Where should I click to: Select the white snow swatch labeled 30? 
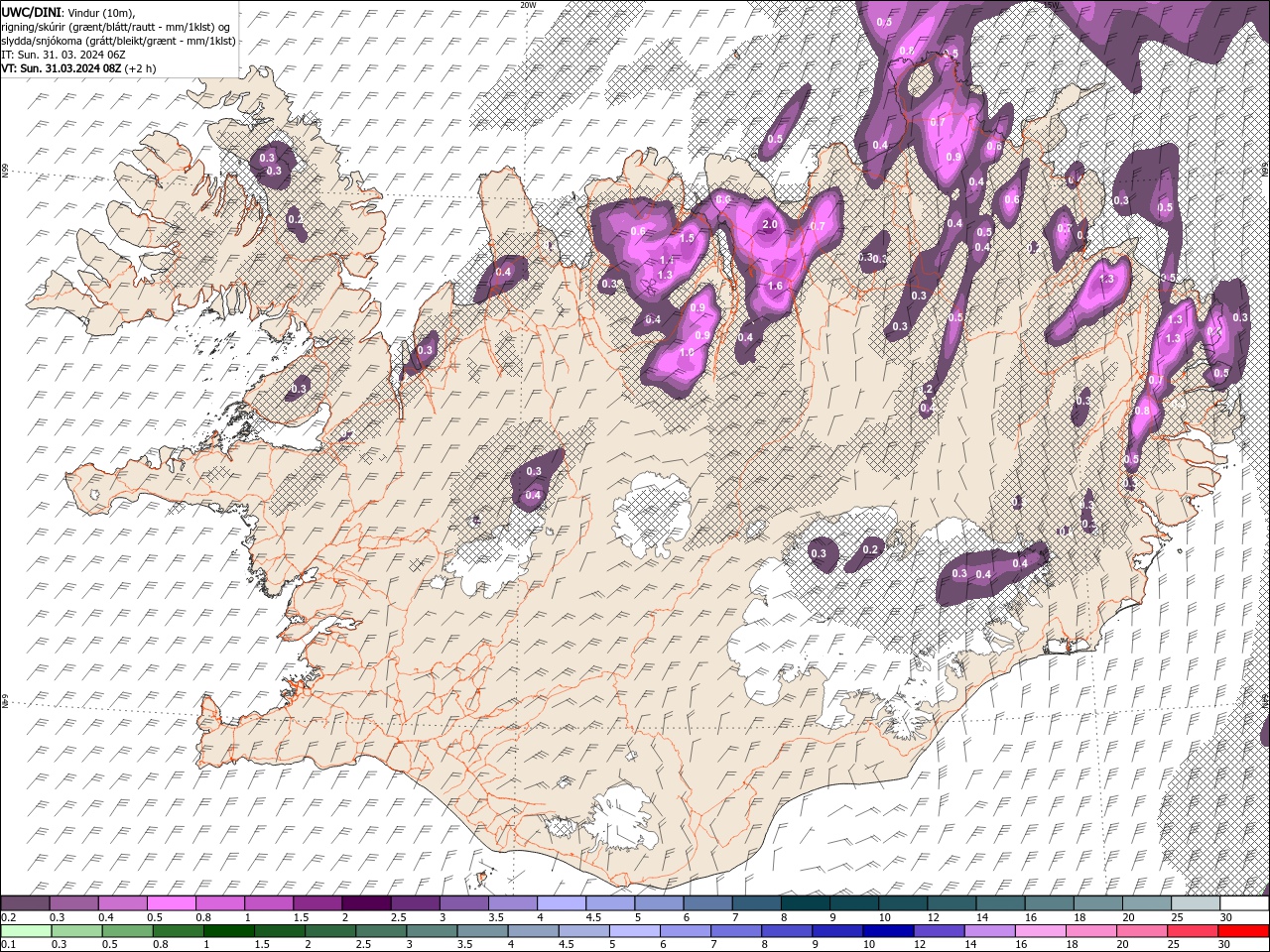coord(1243,903)
